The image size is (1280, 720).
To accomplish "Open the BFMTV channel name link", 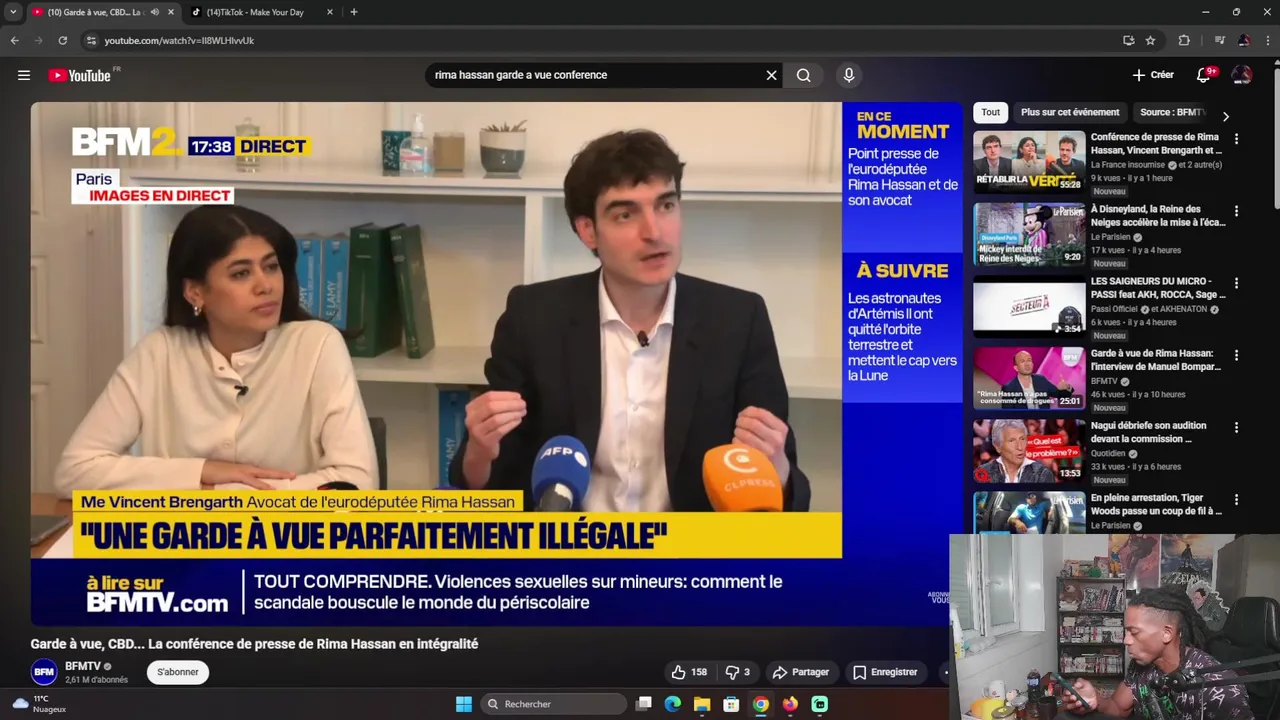I will point(83,666).
